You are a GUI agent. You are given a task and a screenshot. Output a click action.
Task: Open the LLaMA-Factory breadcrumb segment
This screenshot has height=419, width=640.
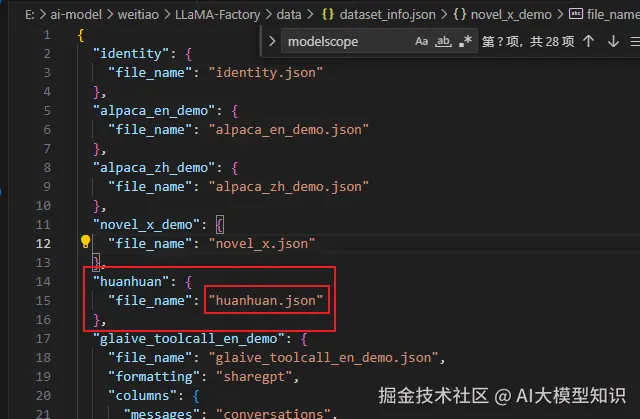pos(218,15)
